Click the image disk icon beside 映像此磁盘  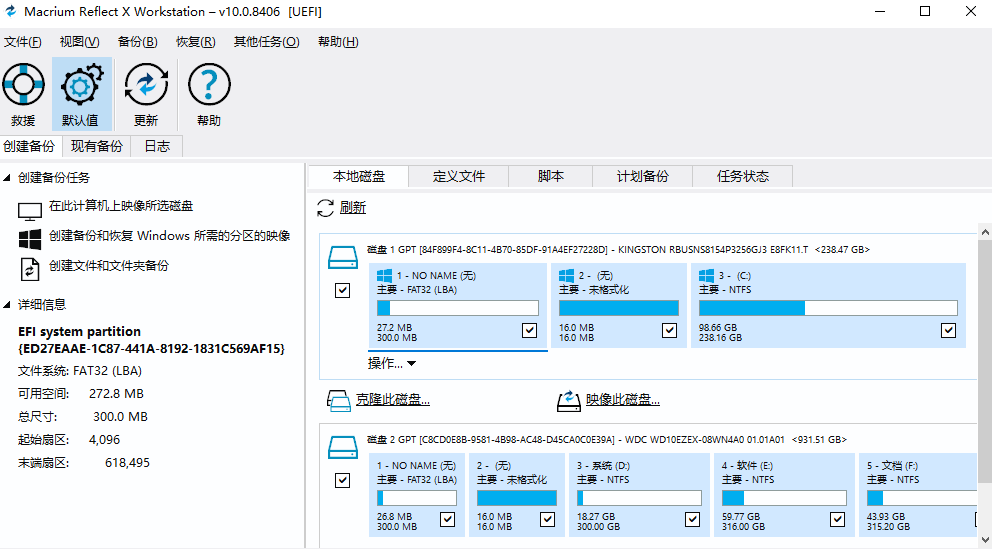(569, 400)
